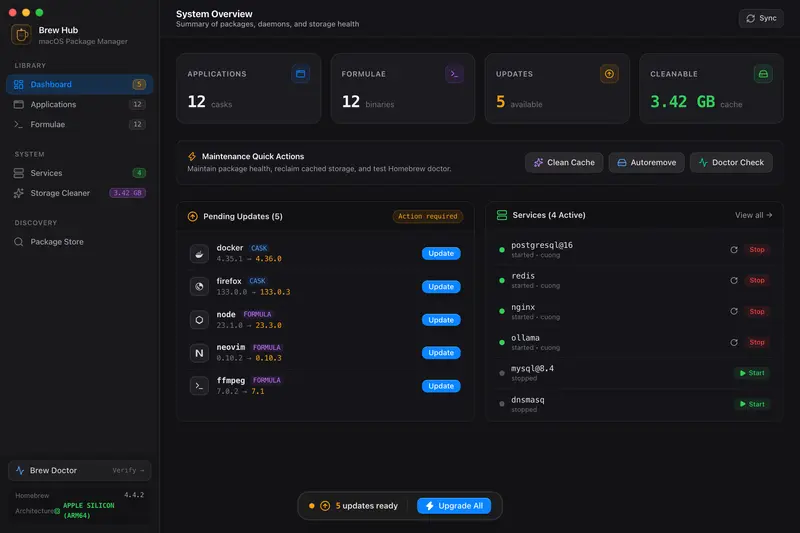Click the 3.42 GB cleanable value

tap(683, 102)
